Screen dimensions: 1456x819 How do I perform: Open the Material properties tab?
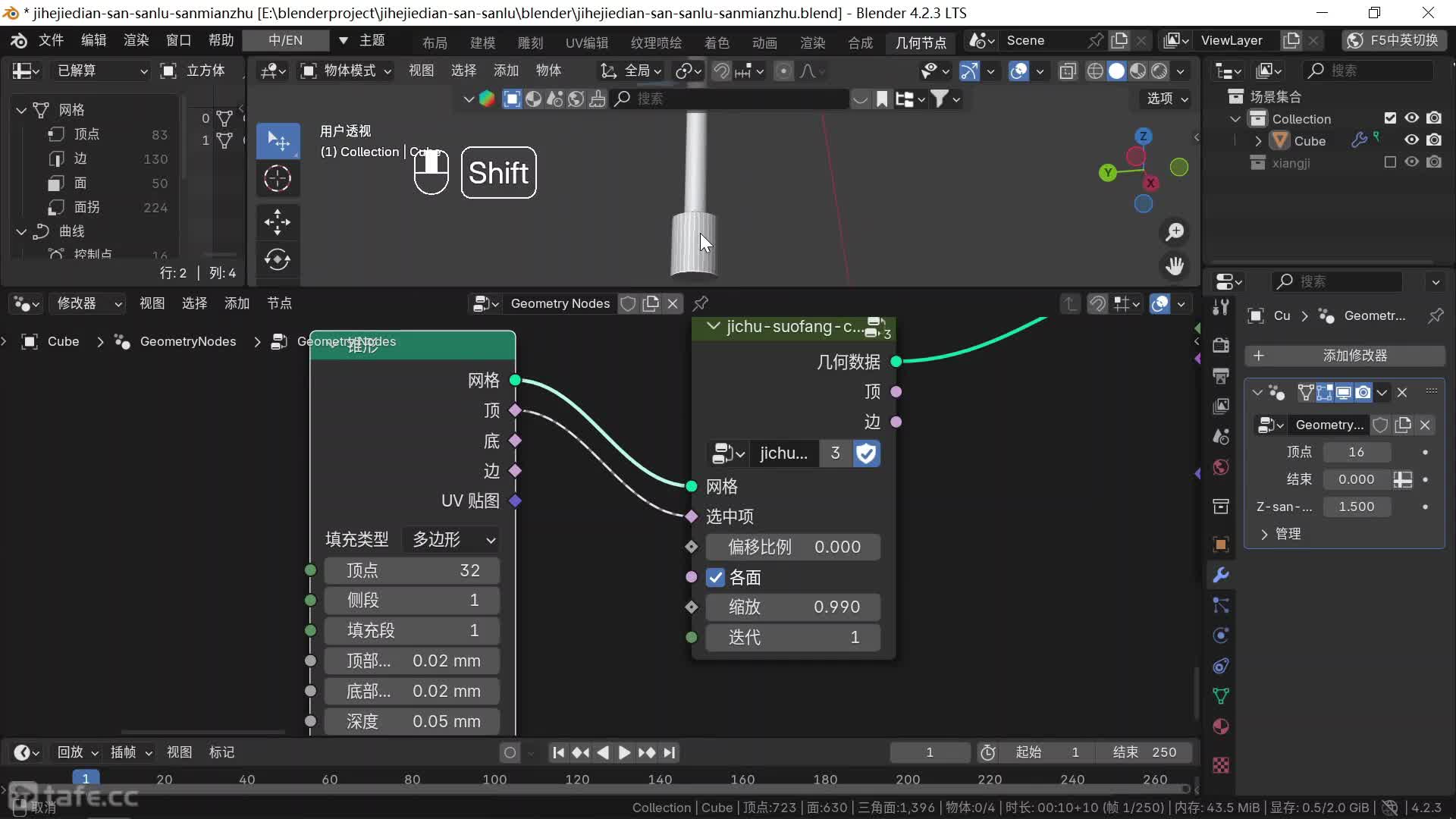point(1221,726)
